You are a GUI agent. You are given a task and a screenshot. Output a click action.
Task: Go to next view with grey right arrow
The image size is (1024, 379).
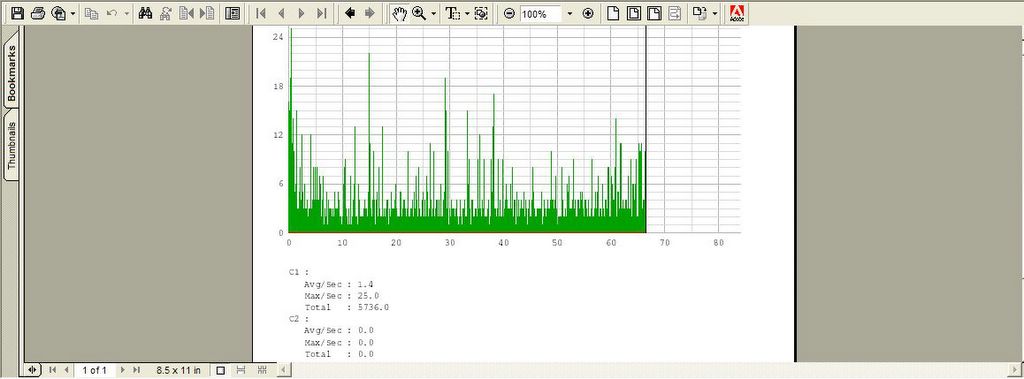tap(370, 13)
